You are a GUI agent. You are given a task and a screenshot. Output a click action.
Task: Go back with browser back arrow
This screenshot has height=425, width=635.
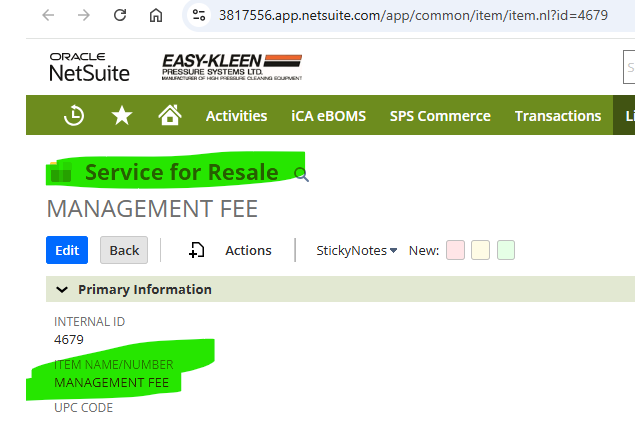(x=48, y=15)
